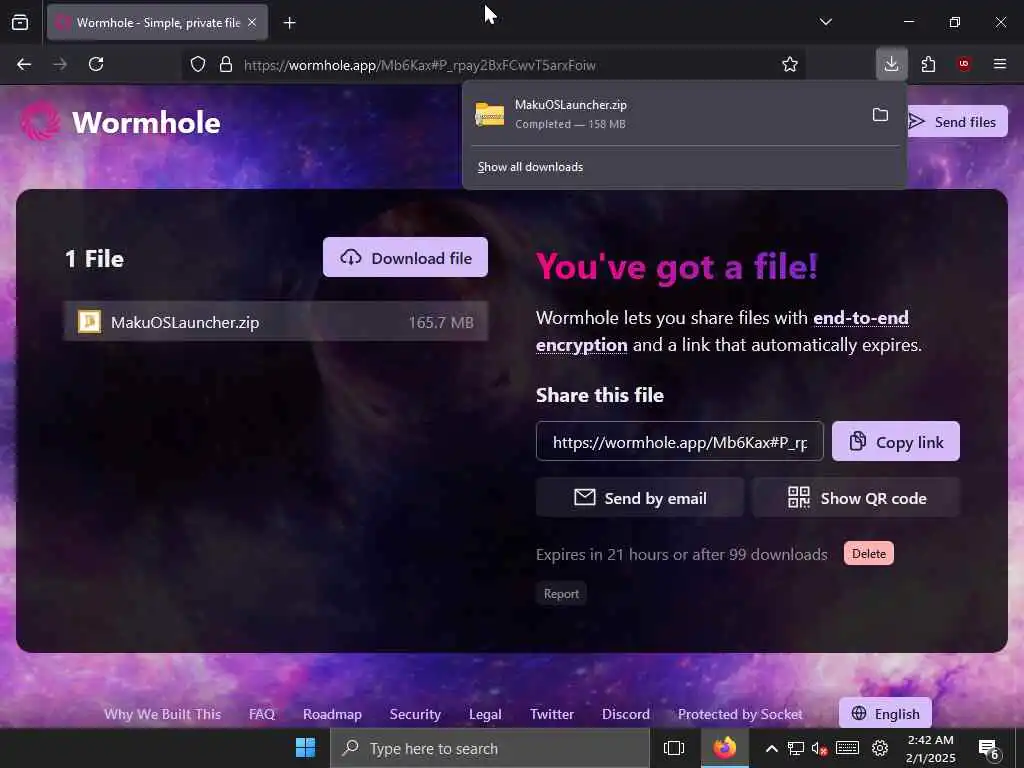Open uBlock Origin extension icon

click(x=963, y=64)
